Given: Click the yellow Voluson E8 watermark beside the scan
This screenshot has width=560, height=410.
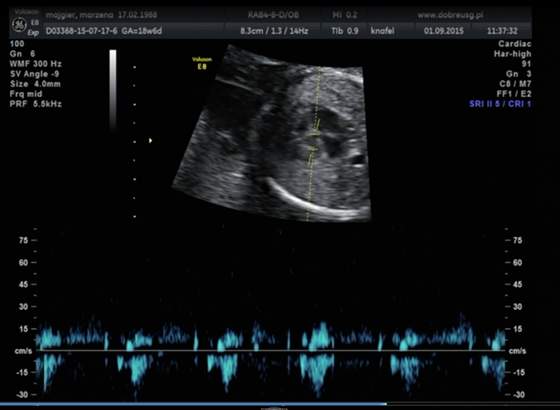Looking at the screenshot, I should pos(202,63).
